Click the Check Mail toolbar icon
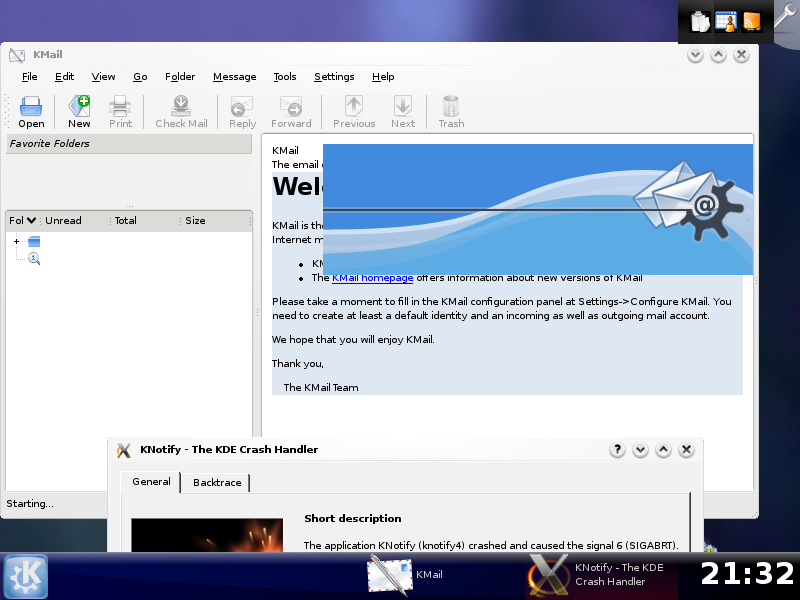Image resolution: width=800 pixels, height=600 pixels. pos(181,106)
